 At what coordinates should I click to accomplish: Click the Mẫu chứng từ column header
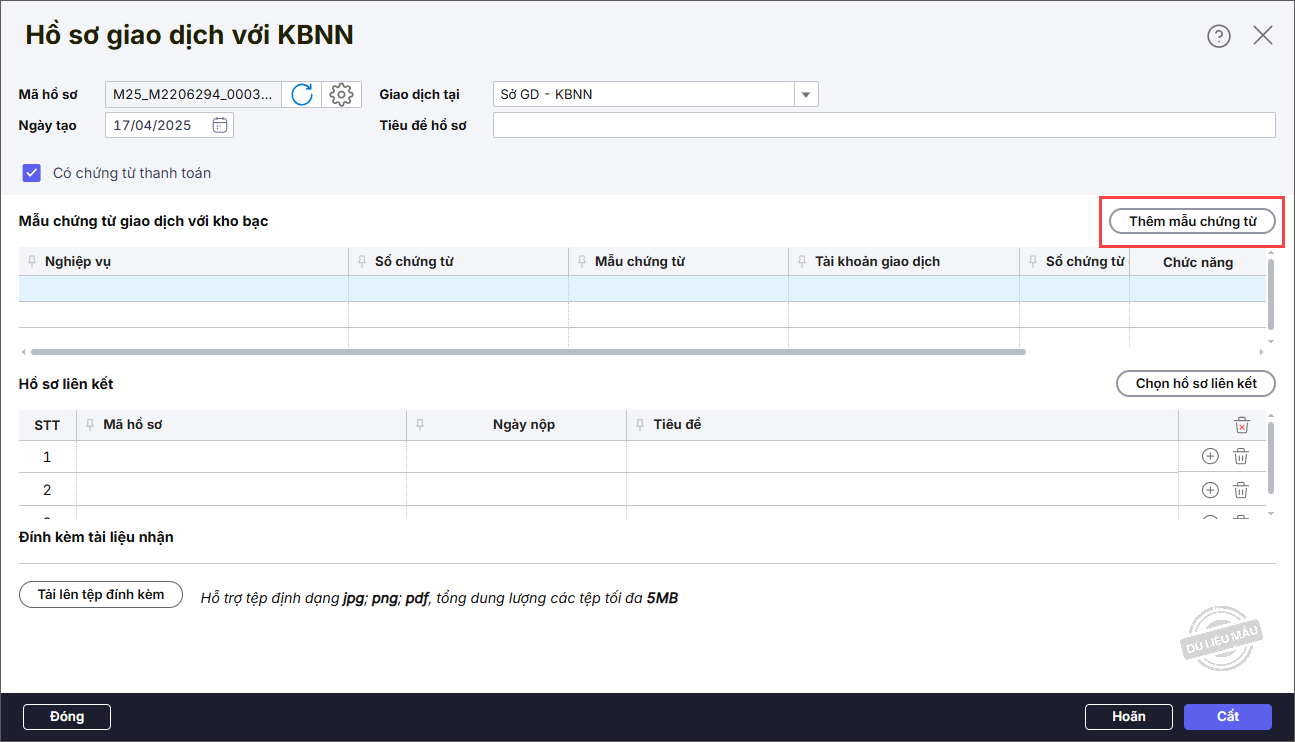point(639,262)
